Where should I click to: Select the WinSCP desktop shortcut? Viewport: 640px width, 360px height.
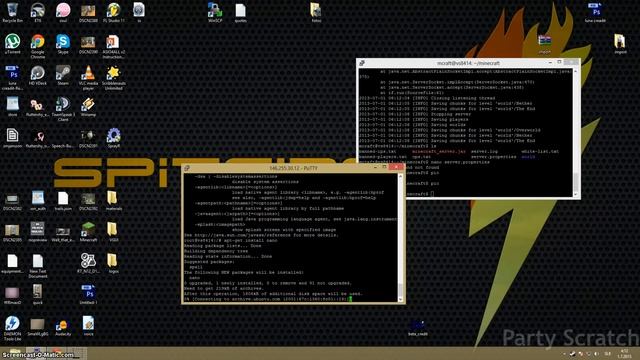215,13
